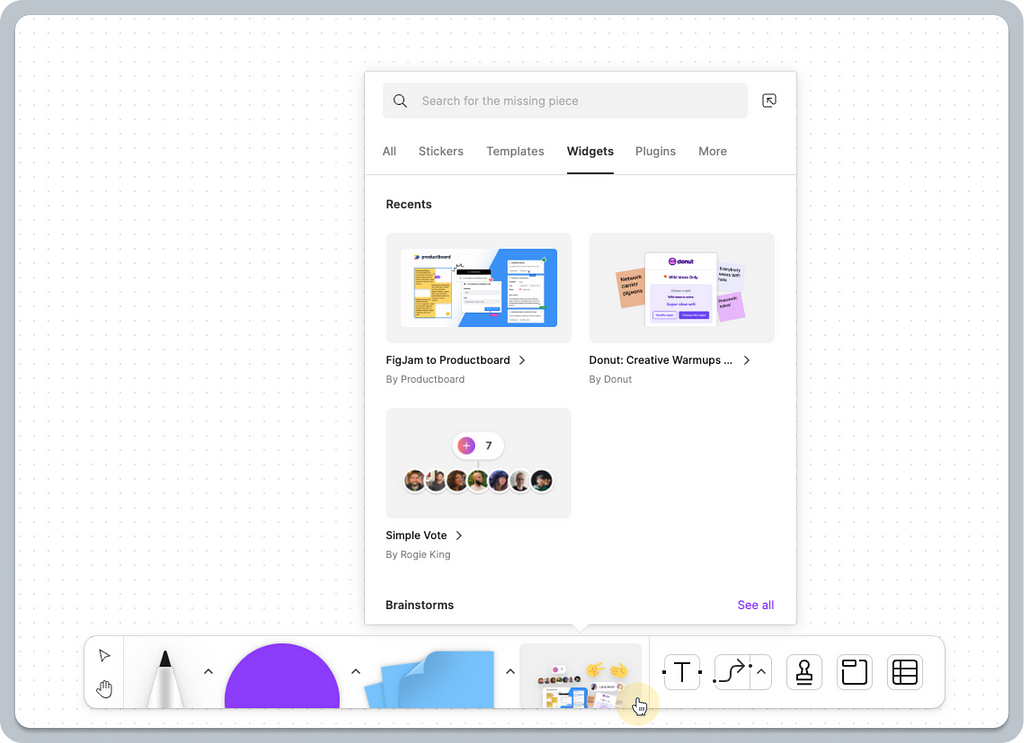
Task: Choose the blue sticky note tool
Action: point(431,679)
